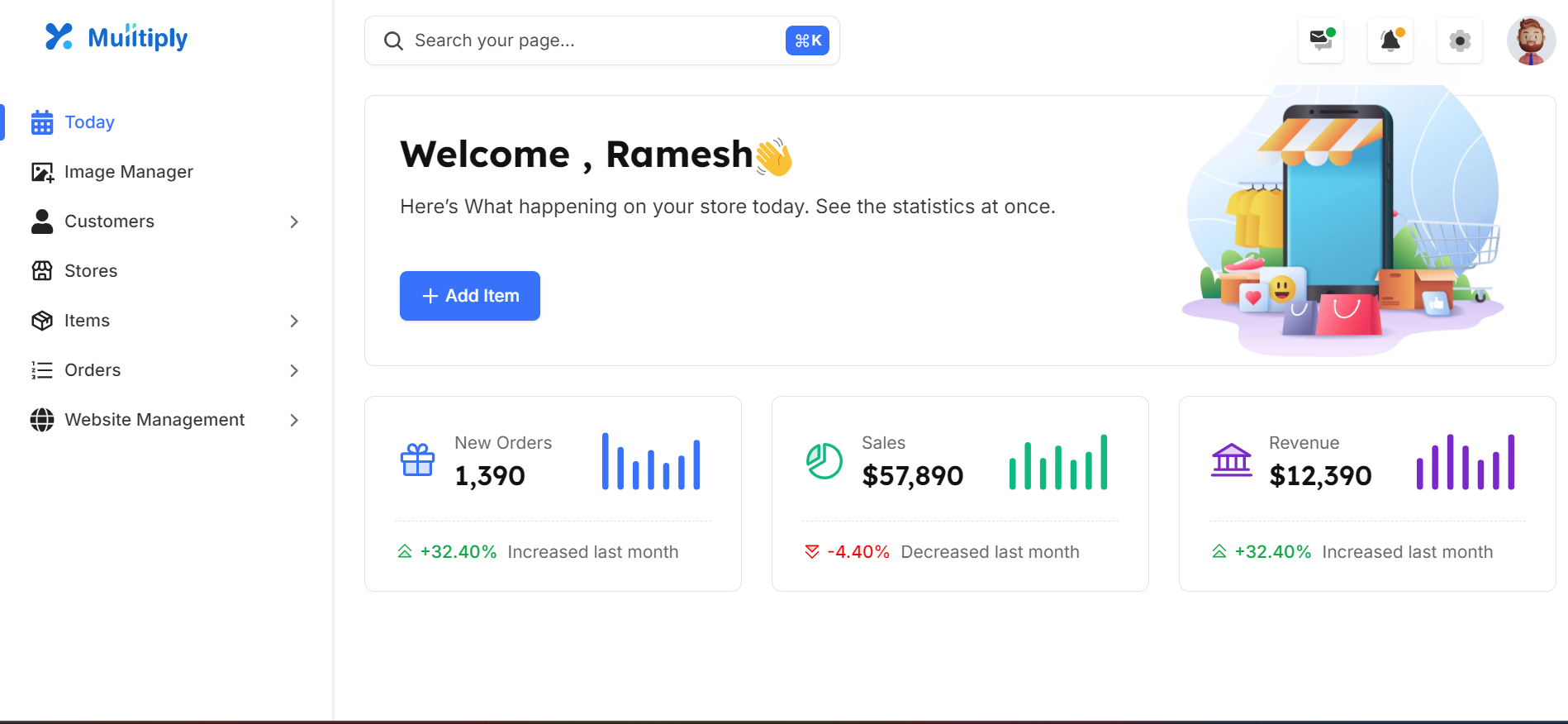Expand the Website Management chevron
1568x724 pixels.
point(294,420)
